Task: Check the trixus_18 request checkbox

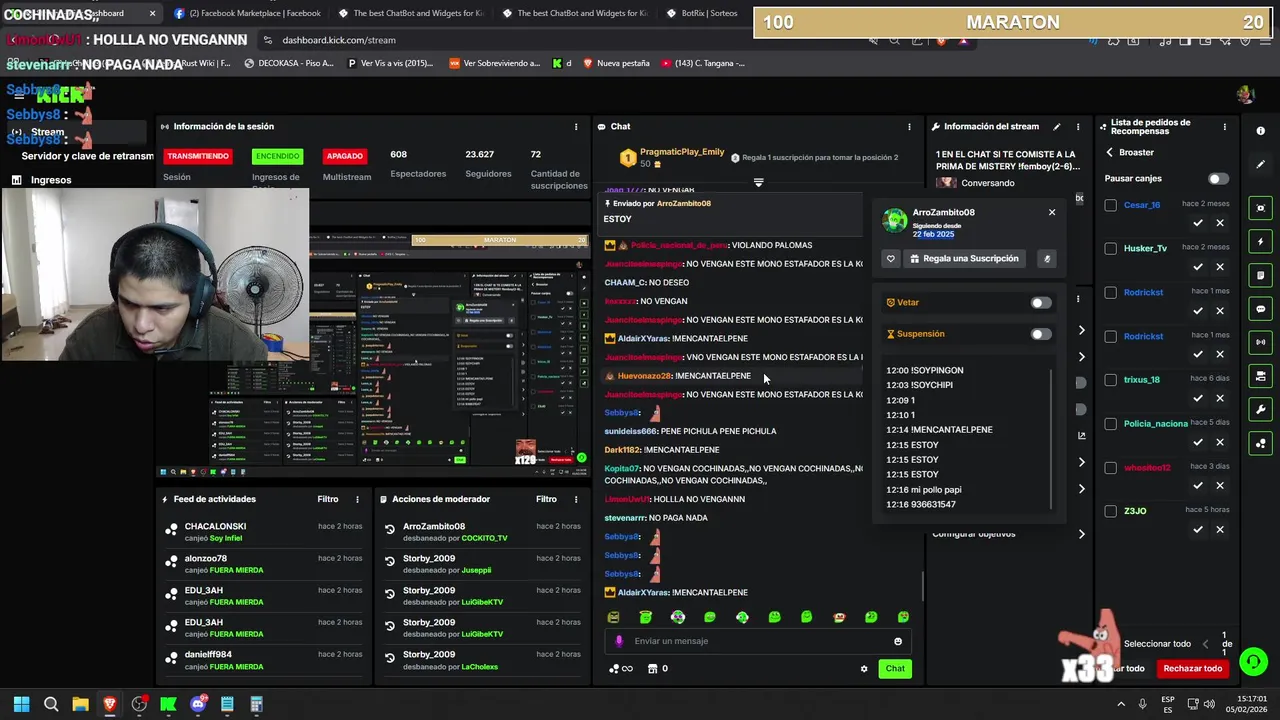Action: click(1111, 380)
